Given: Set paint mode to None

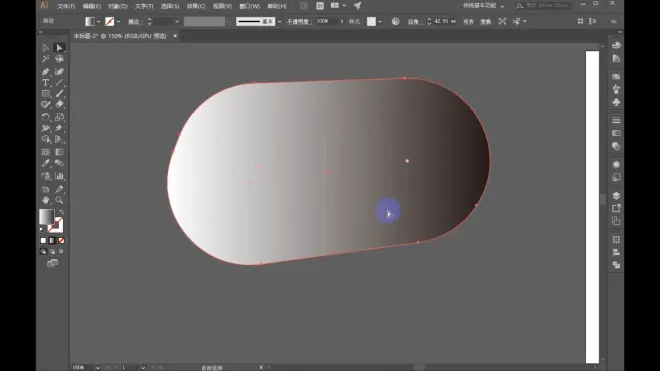Looking at the screenshot, I should pyautogui.click(x=61, y=240).
